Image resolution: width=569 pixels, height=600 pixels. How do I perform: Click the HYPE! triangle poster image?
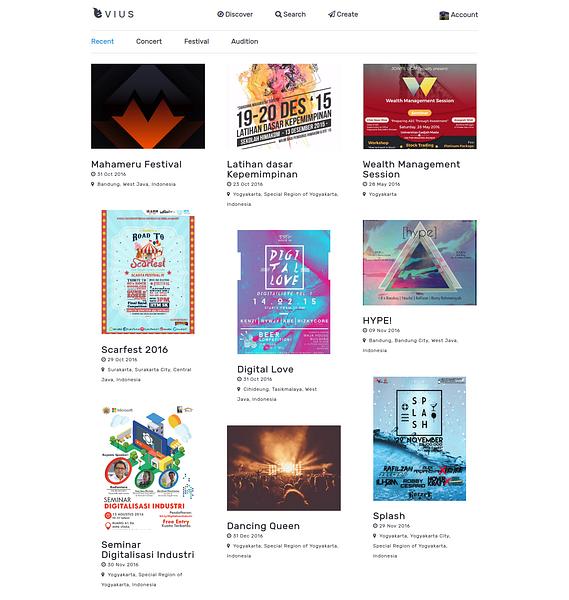(420, 262)
